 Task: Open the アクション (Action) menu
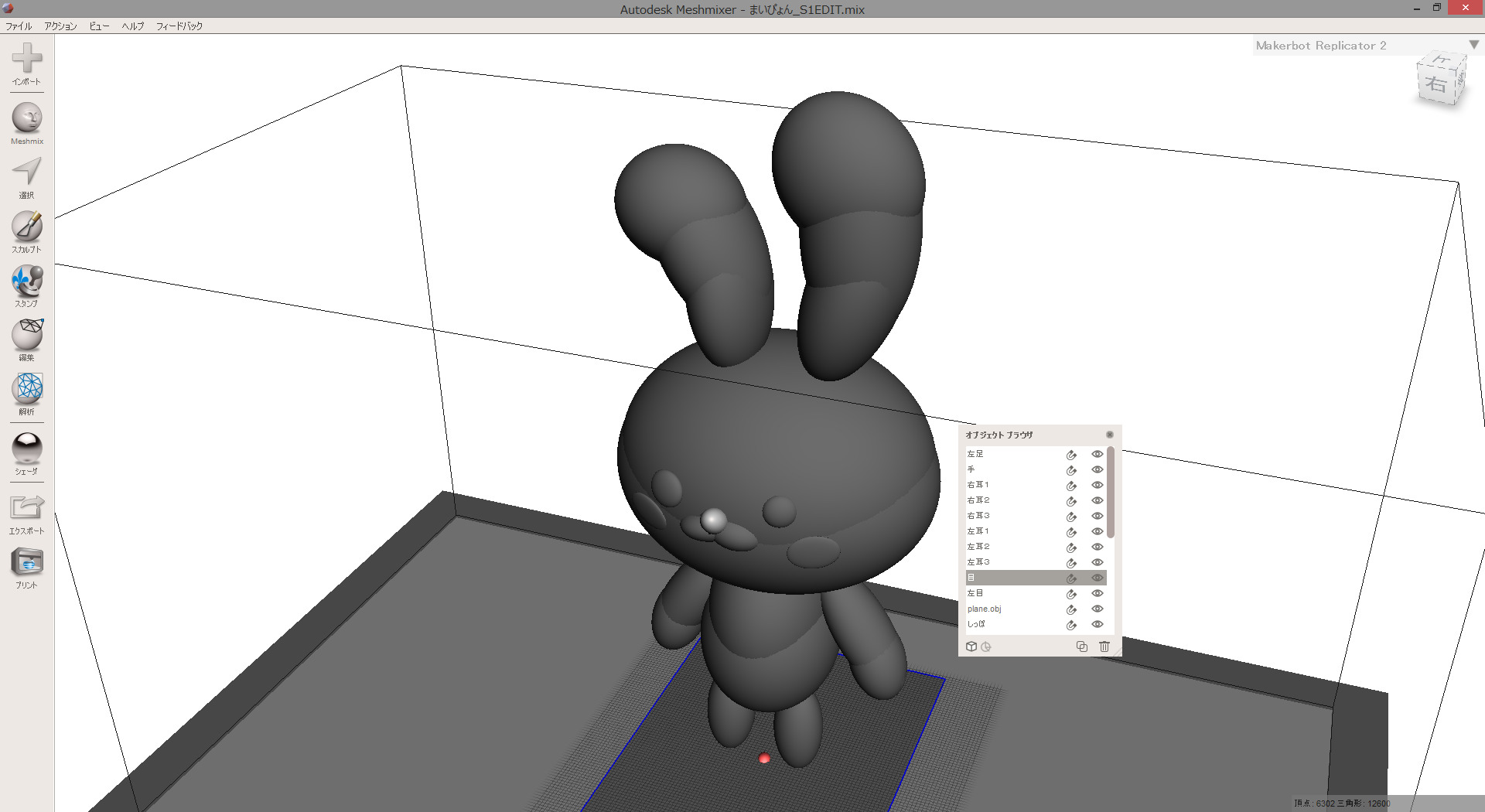[60, 26]
